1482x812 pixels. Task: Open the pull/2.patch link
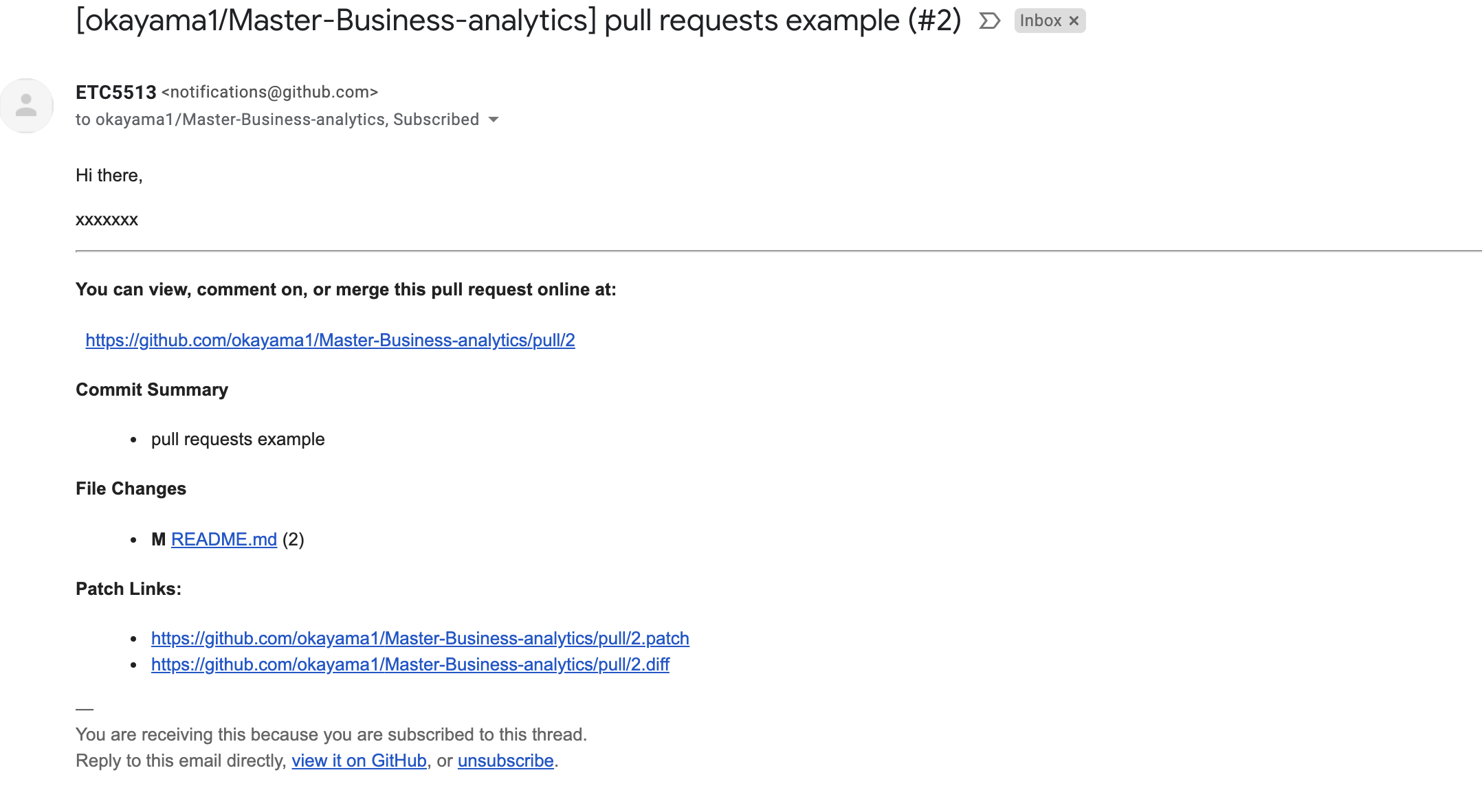tap(420, 638)
